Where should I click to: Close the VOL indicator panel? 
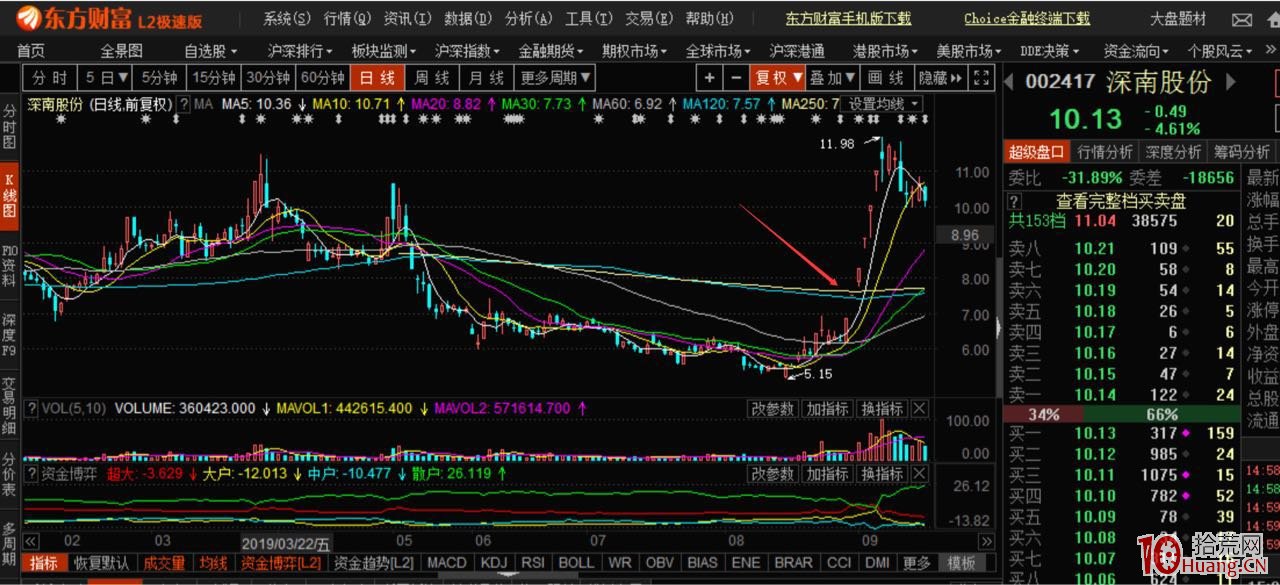point(919,408)
